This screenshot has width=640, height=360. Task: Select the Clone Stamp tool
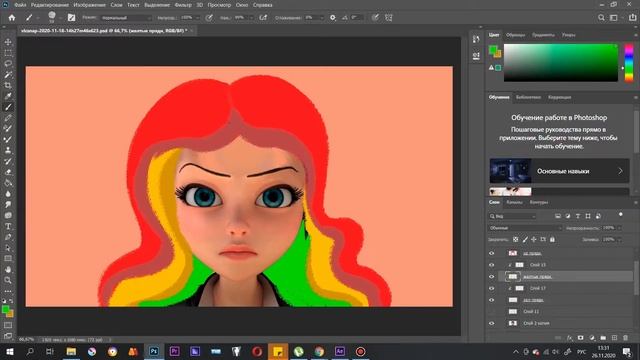pyautogui.click(x=8, y=150)
